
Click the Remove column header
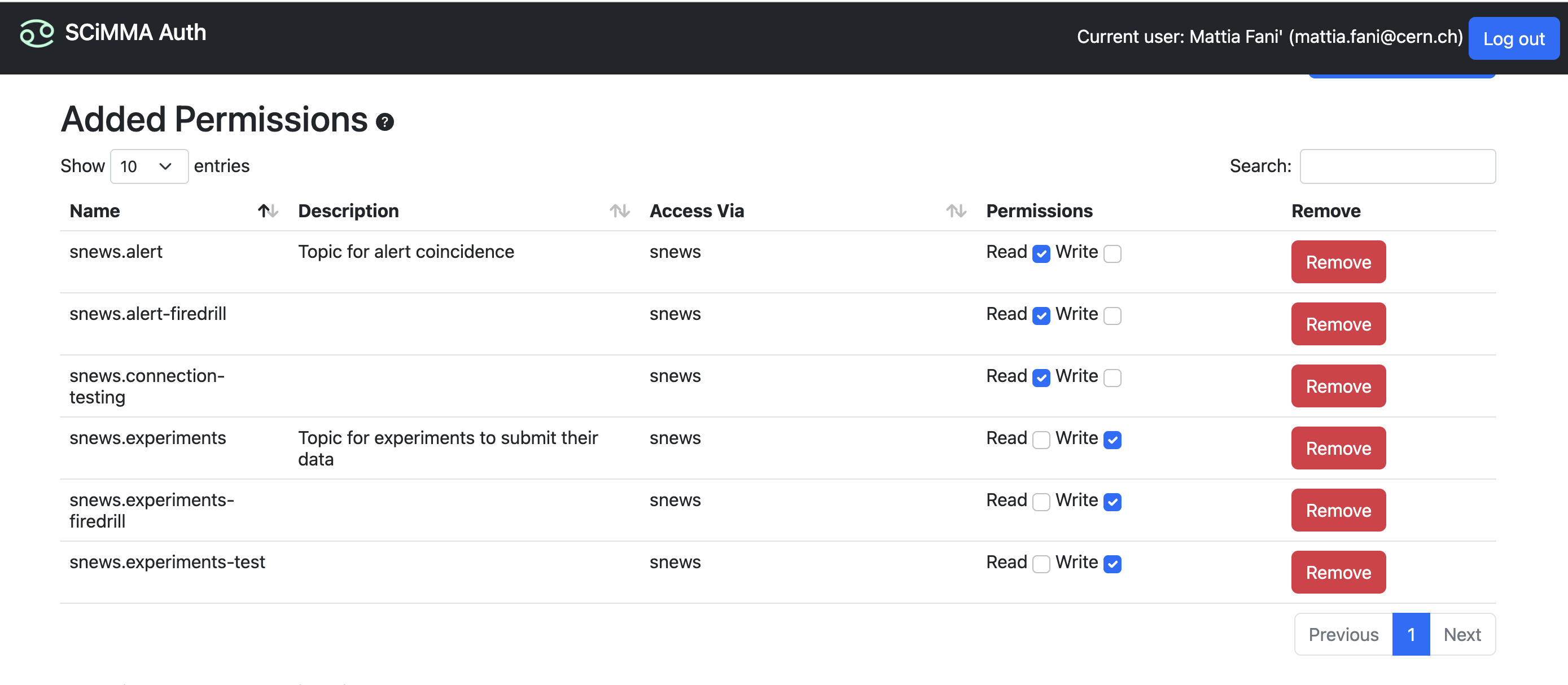[1326, 211]
